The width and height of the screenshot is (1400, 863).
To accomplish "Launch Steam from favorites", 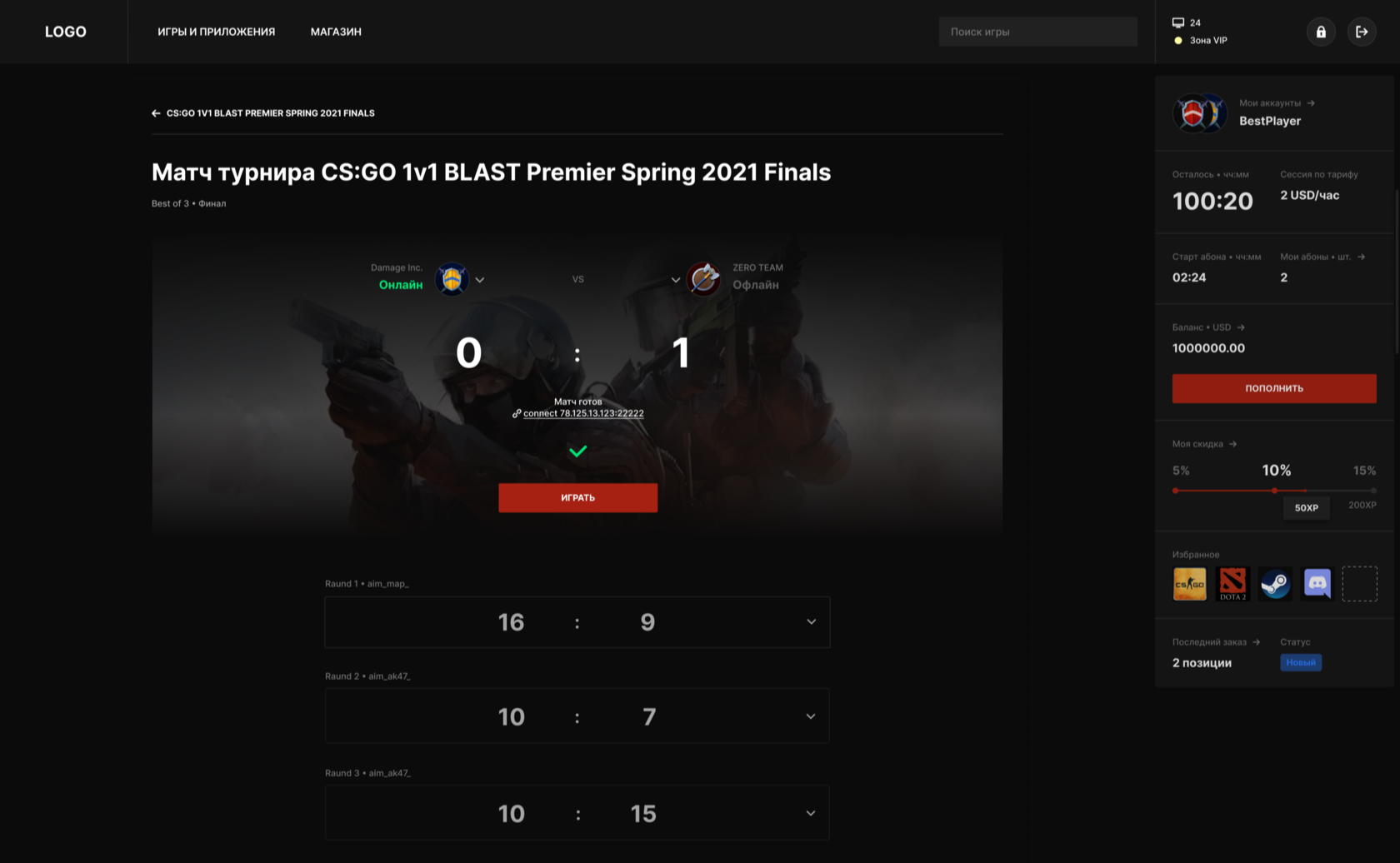I will tap(1275, 584).
